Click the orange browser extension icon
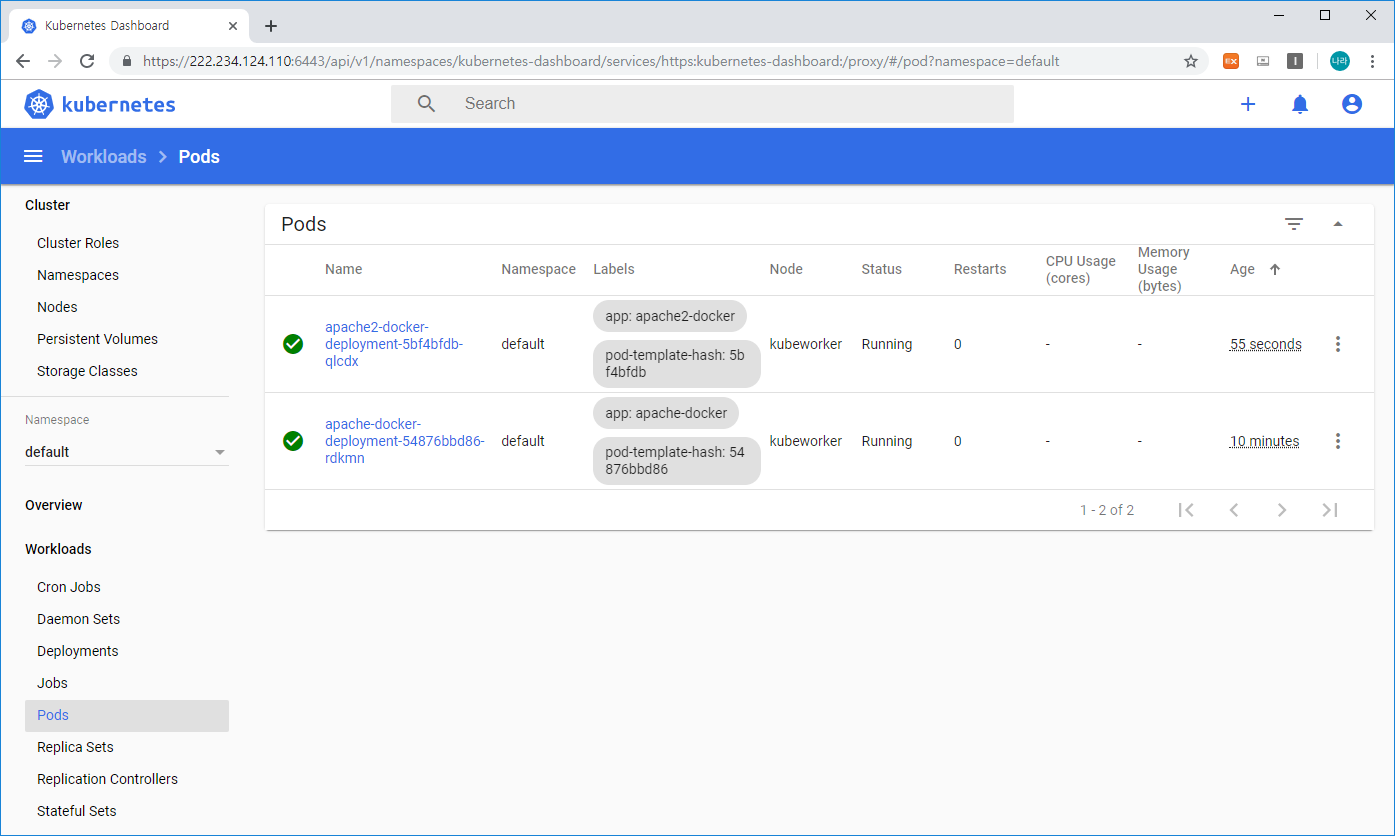The width and height of the screenshot is (1395, 836). [1231, 61]
